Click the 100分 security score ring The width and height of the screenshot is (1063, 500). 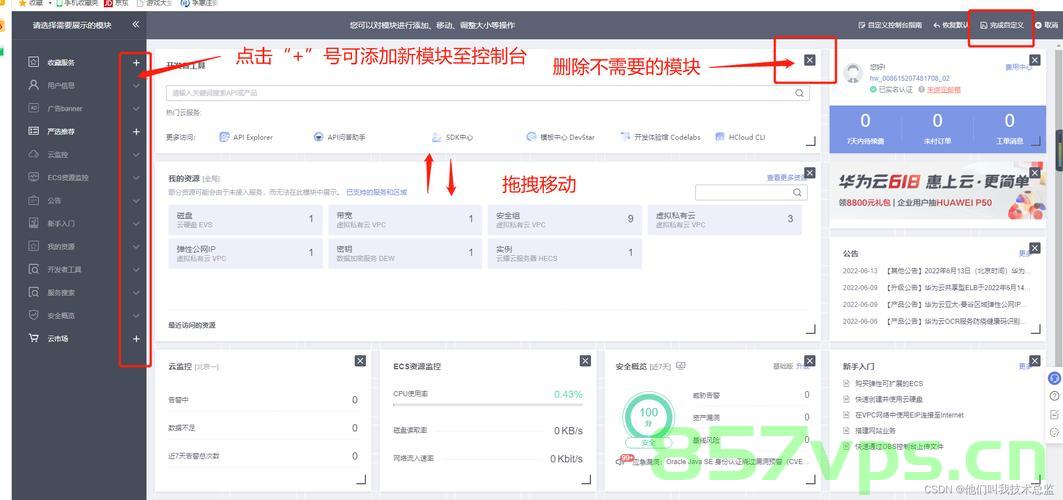pos(649,416)
